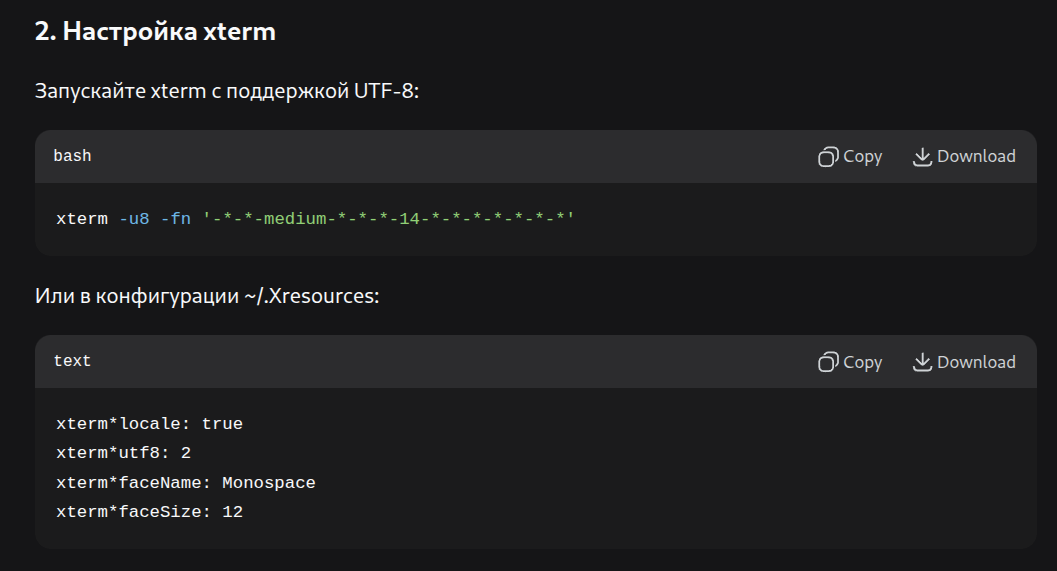Image resolution: width=1057 pixels, height=571 pixels.
Task: Download the Xresources snippet via its Download label
Action: click(976, 362)
